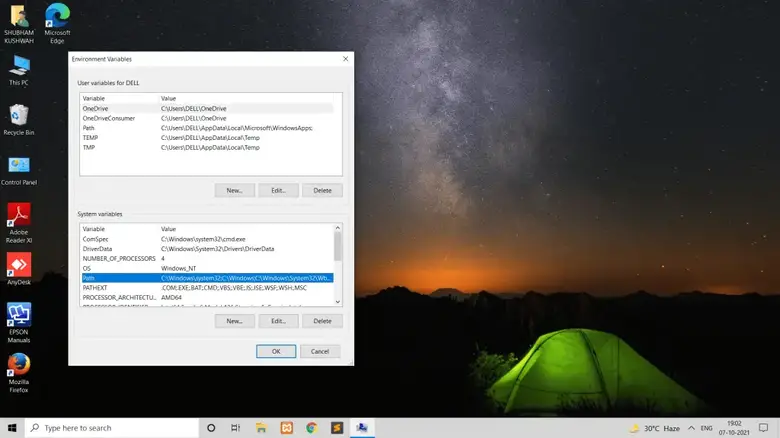The width and height of the screenshot is (780, 438).
Task: Select PROCESSOR_ARCHITECTURE system variable row
Action: coord(207,298)
